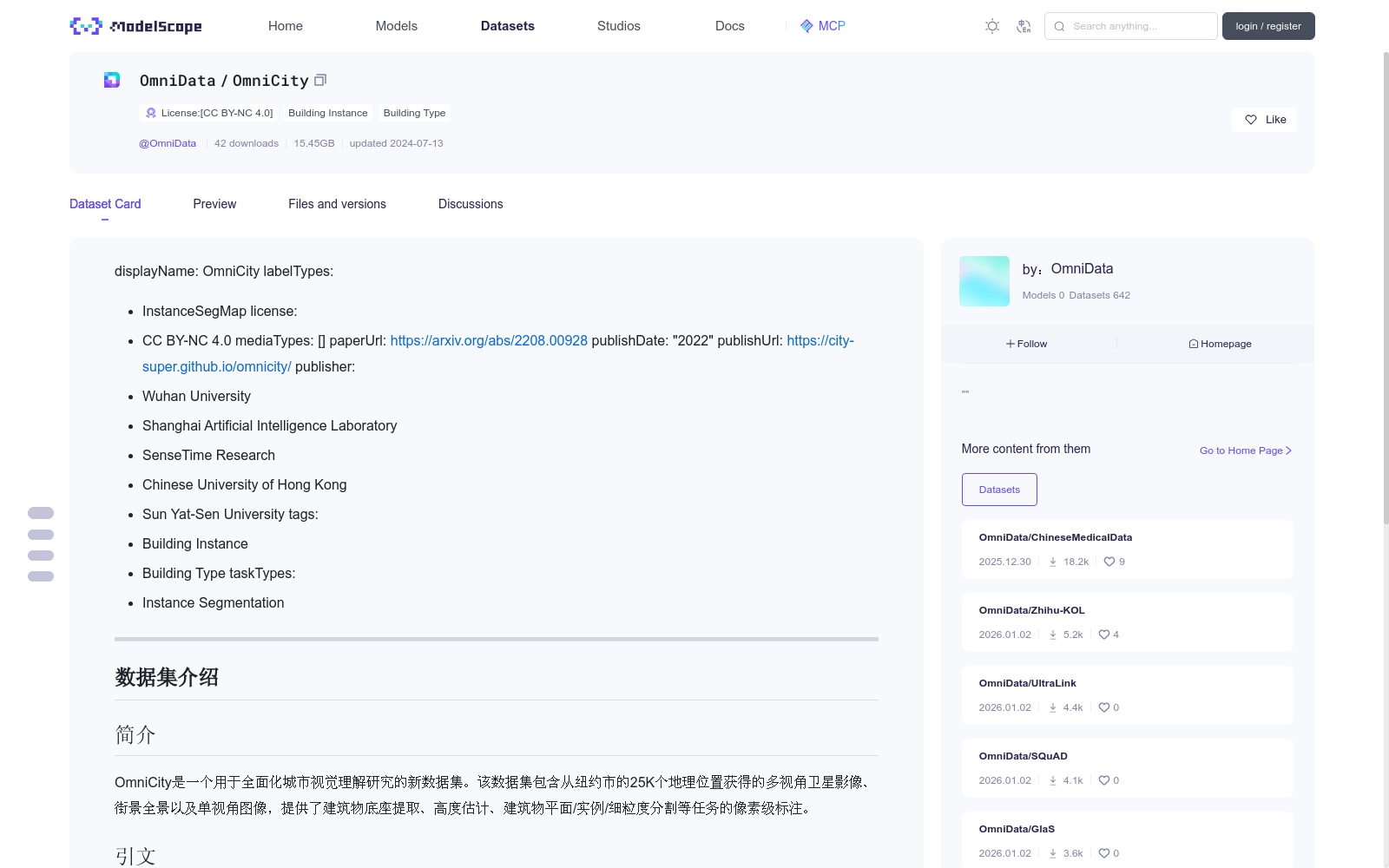This screenshot has width=1389, height=868.
Task: Click heart icon on SQuAD card
Action: click(1104, 780)
